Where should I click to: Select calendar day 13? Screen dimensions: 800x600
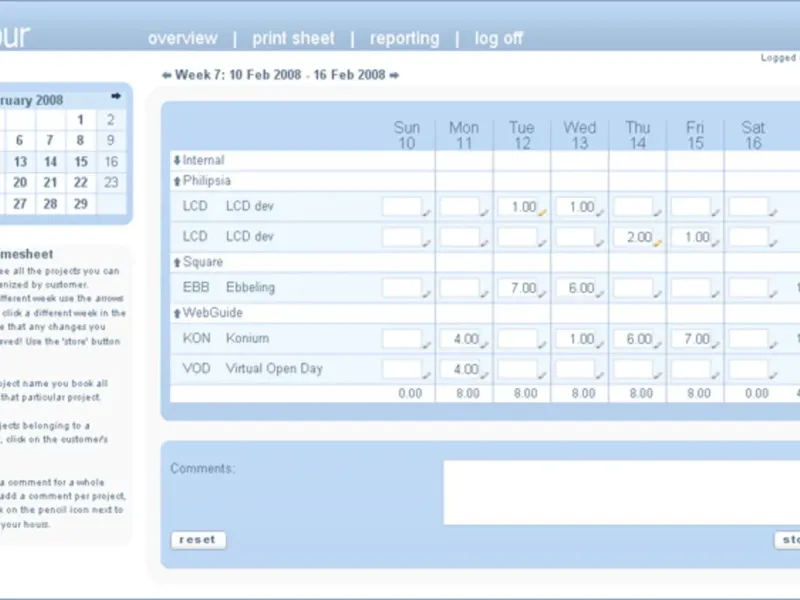pos(20,162)
